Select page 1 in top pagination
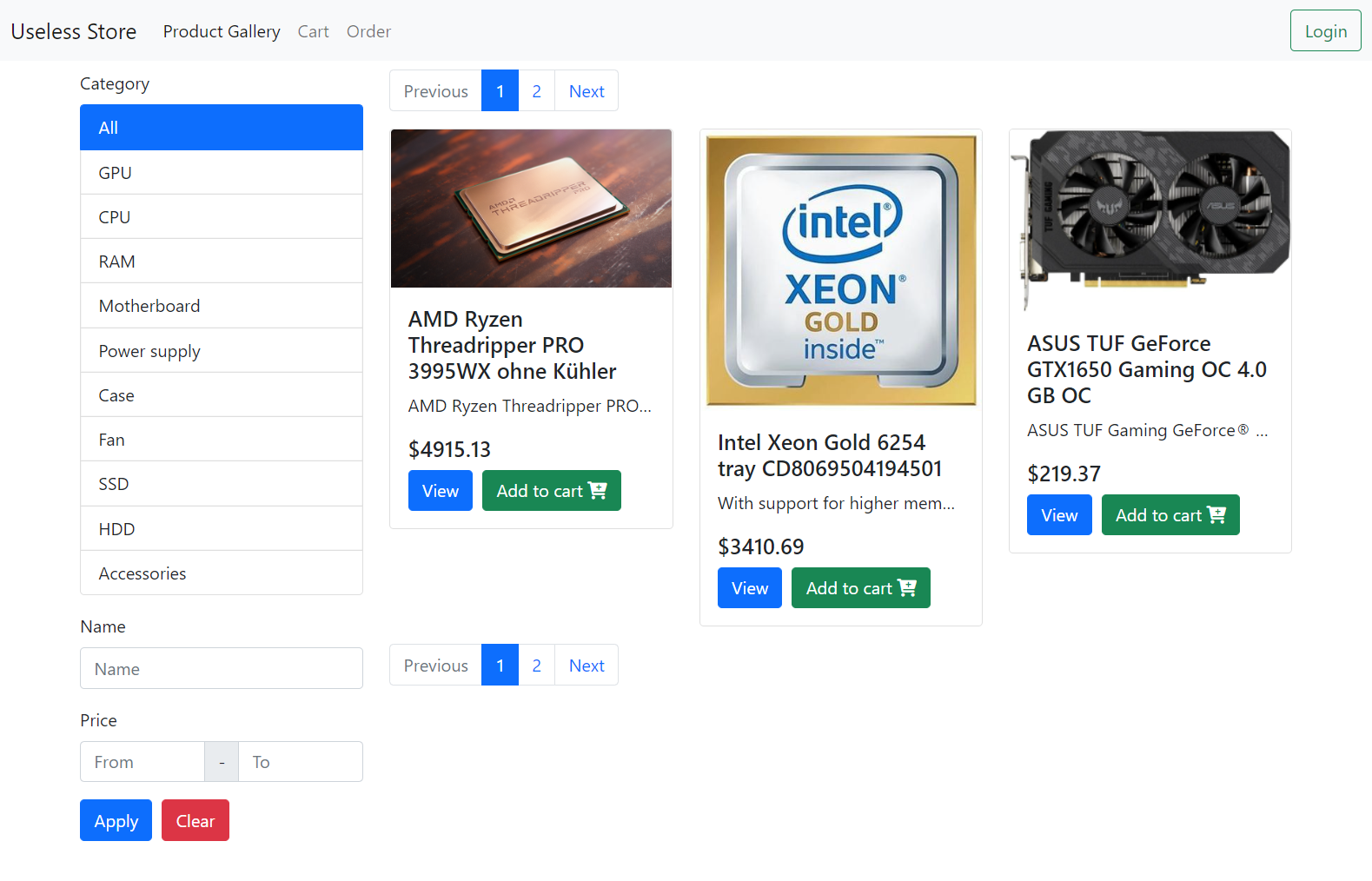This screenshot has height=881, width=1372. (500, 90)
